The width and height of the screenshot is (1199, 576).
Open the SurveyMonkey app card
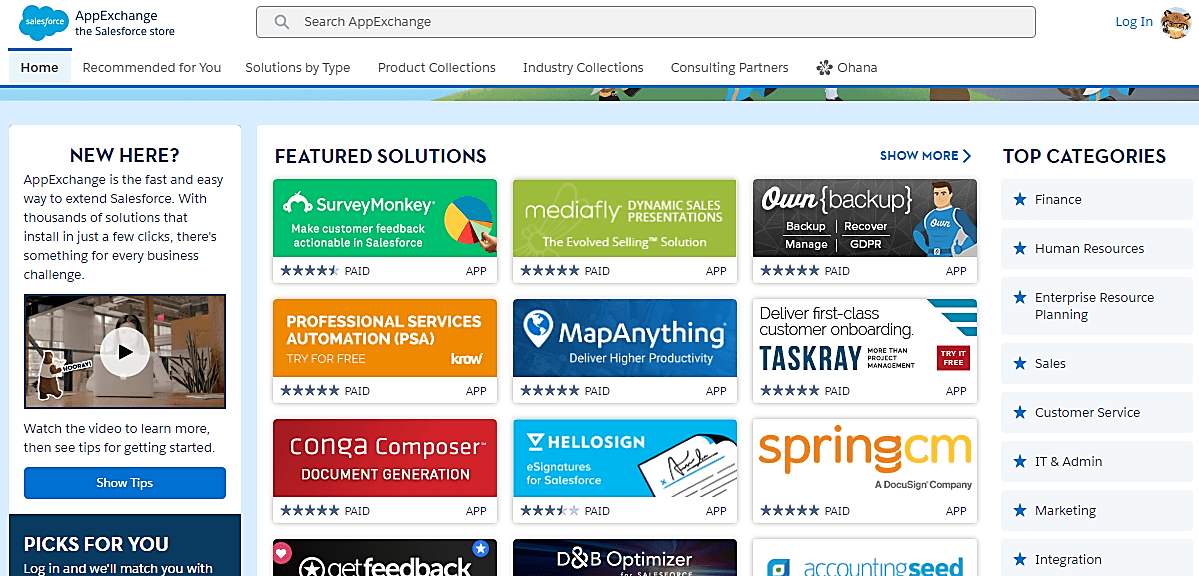[x=385, y=231]
